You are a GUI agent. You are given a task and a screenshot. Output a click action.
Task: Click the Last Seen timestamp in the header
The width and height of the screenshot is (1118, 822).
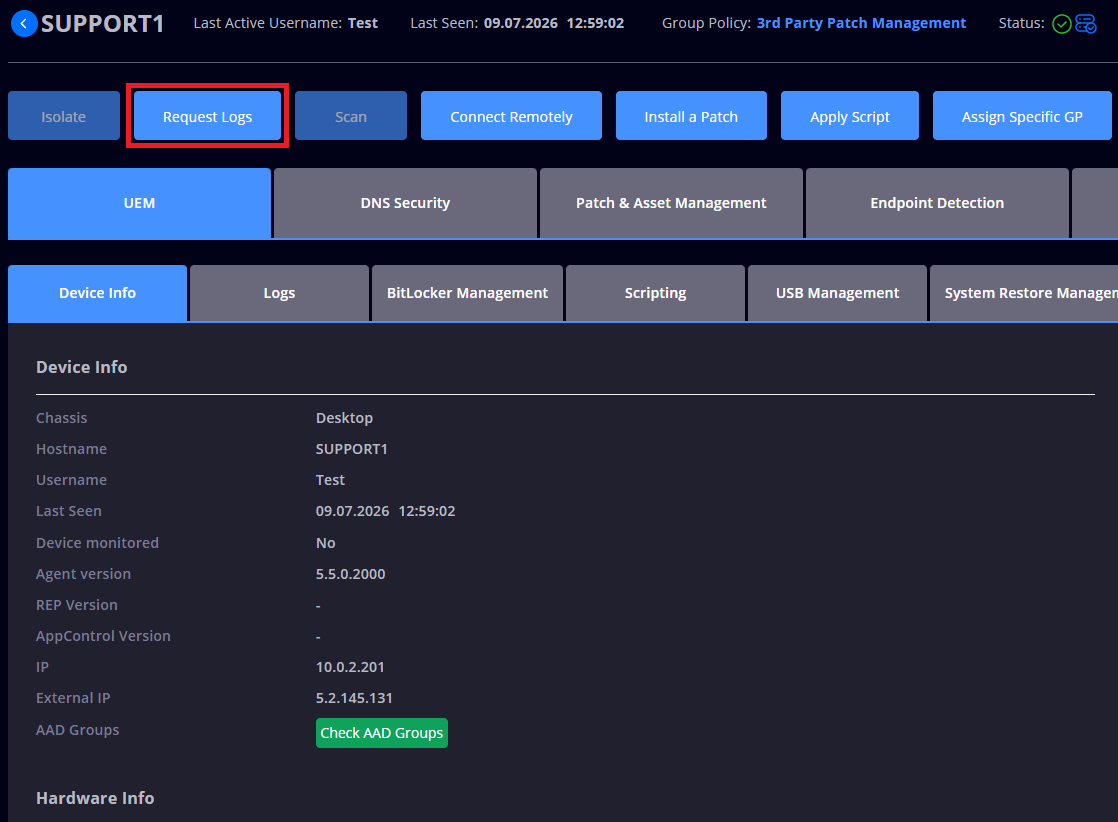click(x=553, y=23)
